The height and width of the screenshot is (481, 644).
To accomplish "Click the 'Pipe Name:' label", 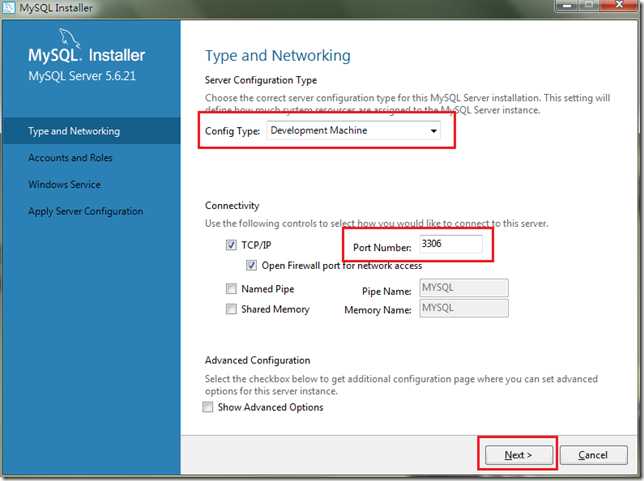I will point(386,291).
